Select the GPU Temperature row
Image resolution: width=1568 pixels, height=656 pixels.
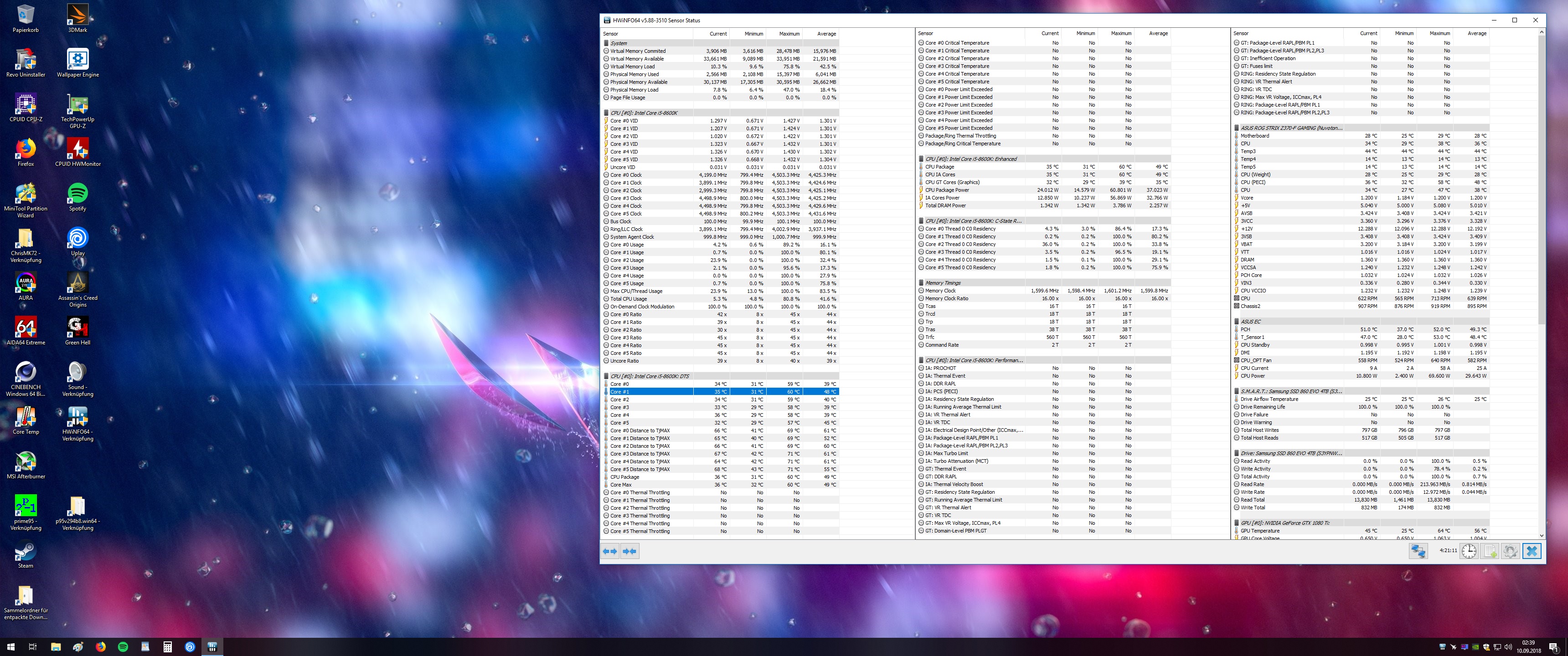point(1361,531)
